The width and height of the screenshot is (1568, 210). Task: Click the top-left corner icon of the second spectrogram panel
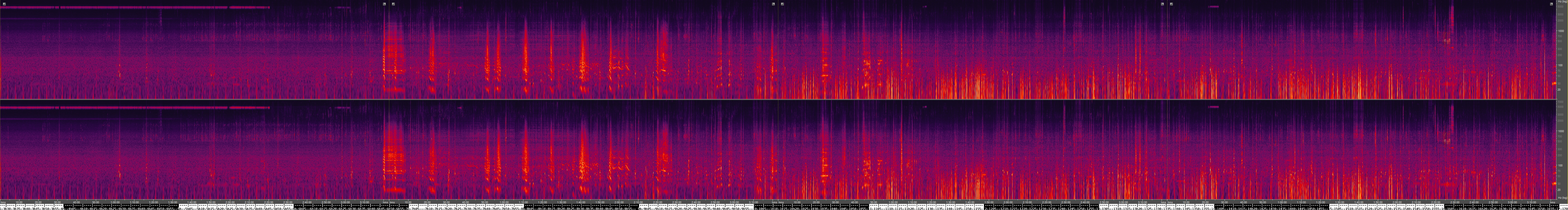393,4
